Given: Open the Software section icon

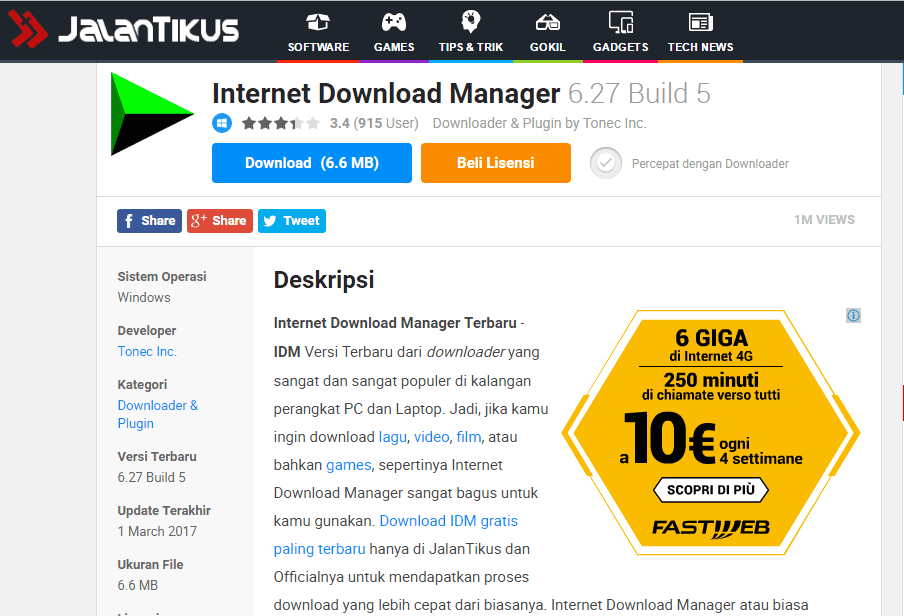Looking at the screenshot, I should coord(318,23).
